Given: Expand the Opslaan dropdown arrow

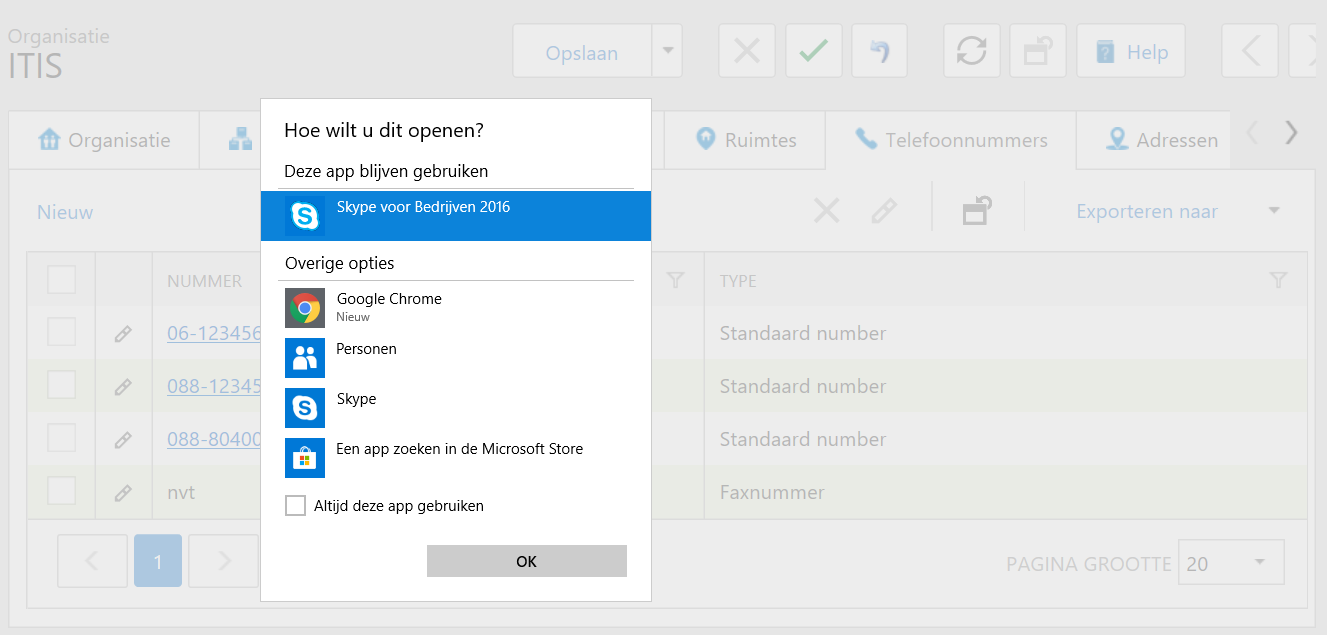Looking at the screenshot, I should [x=667, y=52].
